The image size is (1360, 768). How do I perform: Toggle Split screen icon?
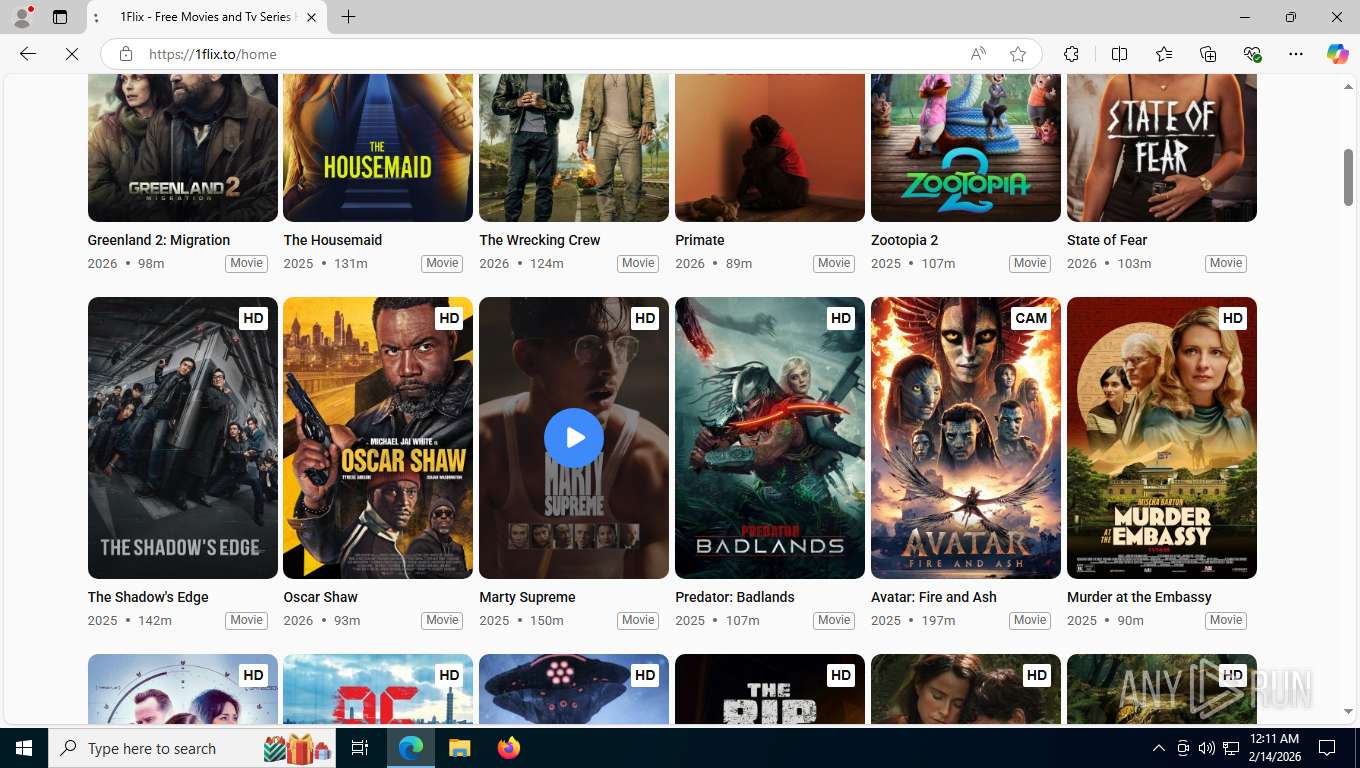click(1119, 54)
